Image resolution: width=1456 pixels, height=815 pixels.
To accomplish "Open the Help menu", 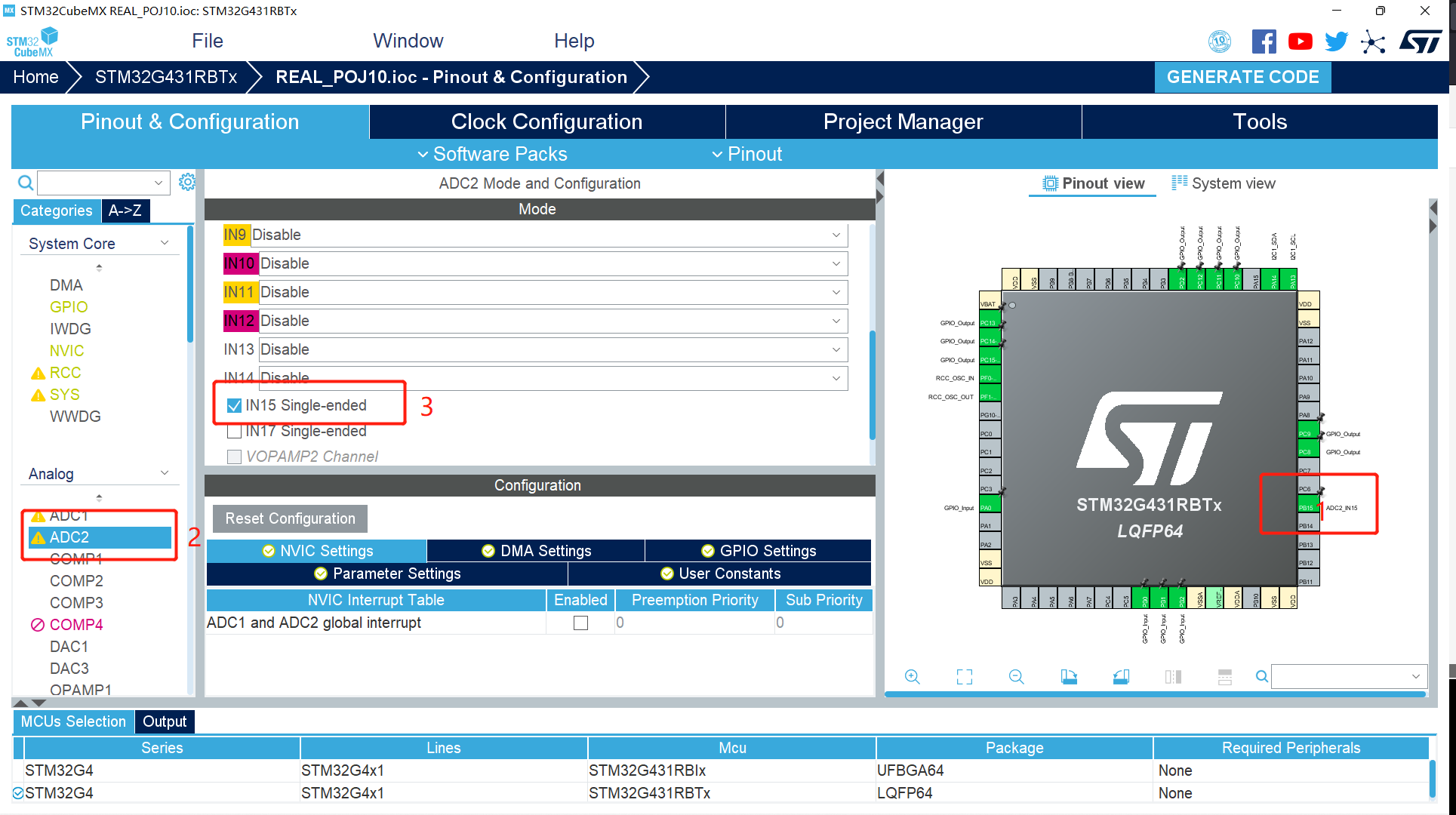I will pyautogui.click(x=574, y=41).
